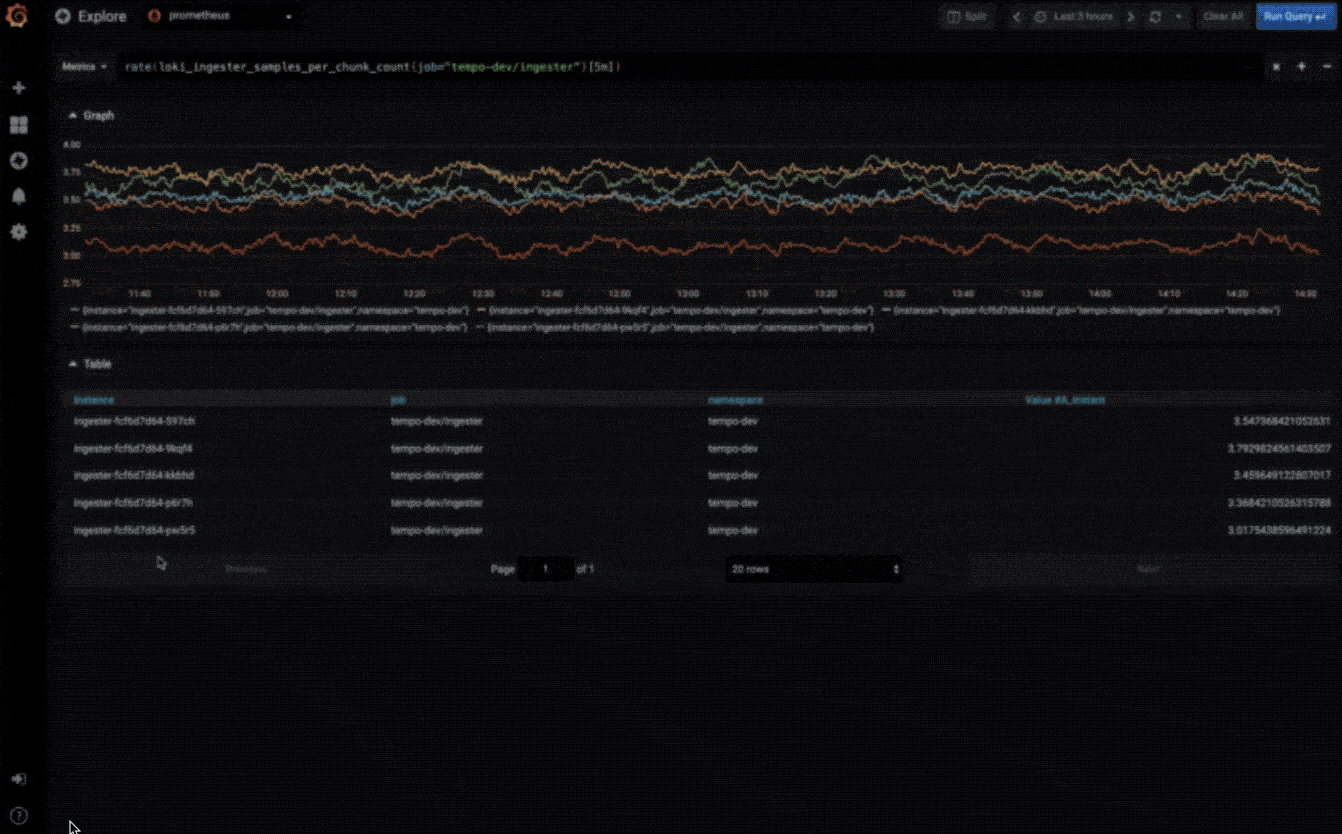
Task: Click the Previous page button
Action: 246,569
